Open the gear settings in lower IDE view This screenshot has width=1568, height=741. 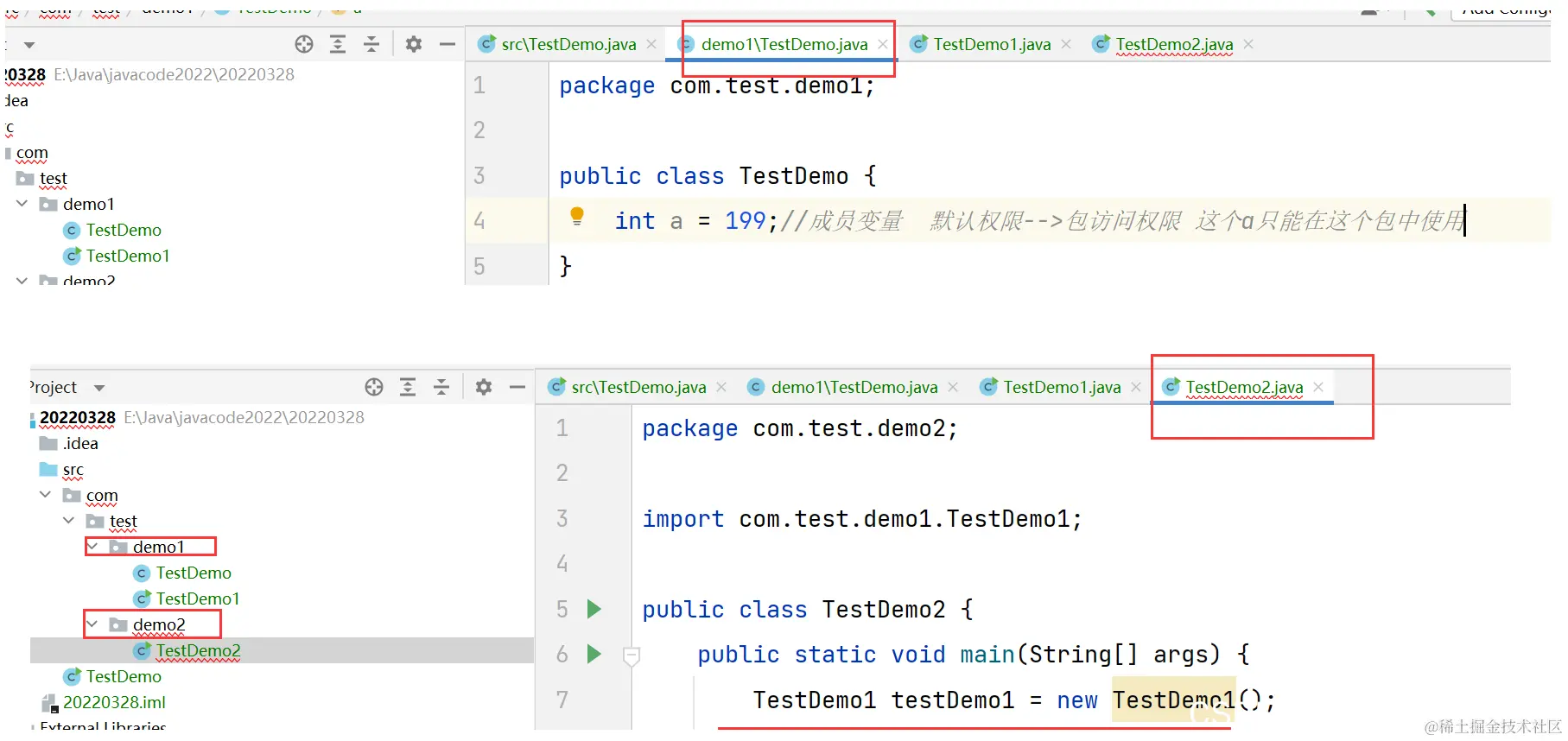coord(484,387)
